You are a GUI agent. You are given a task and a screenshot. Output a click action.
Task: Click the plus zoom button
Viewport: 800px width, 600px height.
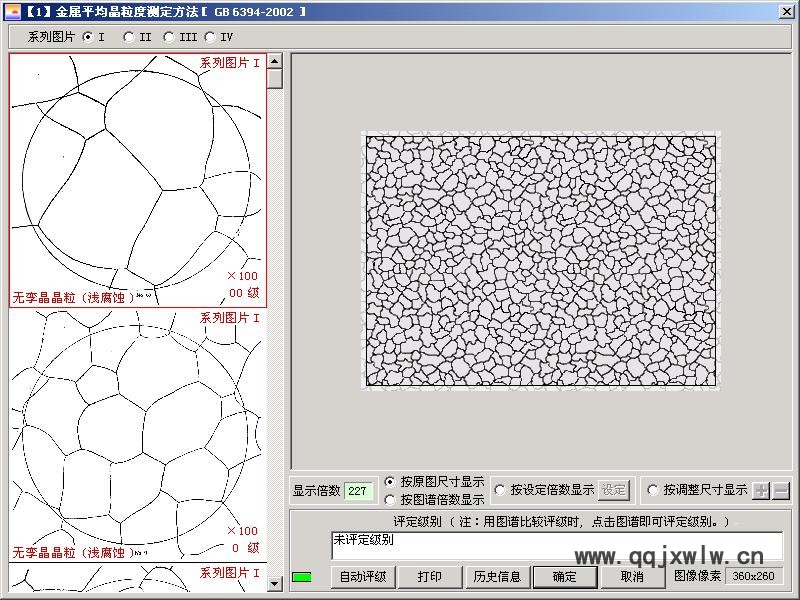[x=761, y=490]
